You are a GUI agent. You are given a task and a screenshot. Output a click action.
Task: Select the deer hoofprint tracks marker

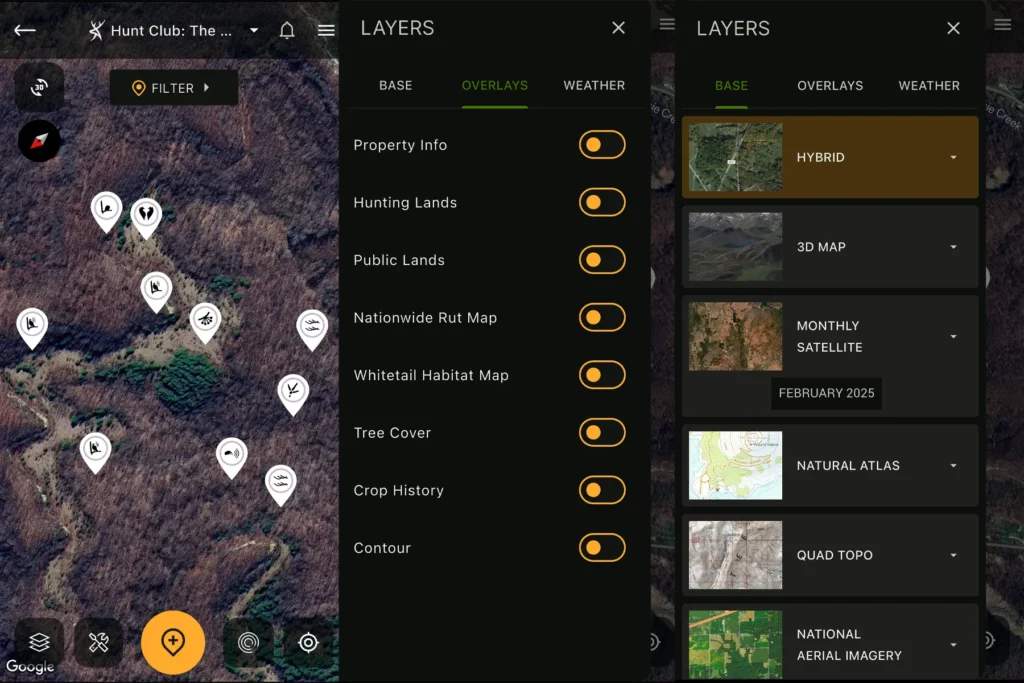pyautogui.click(x=146, y=217)
